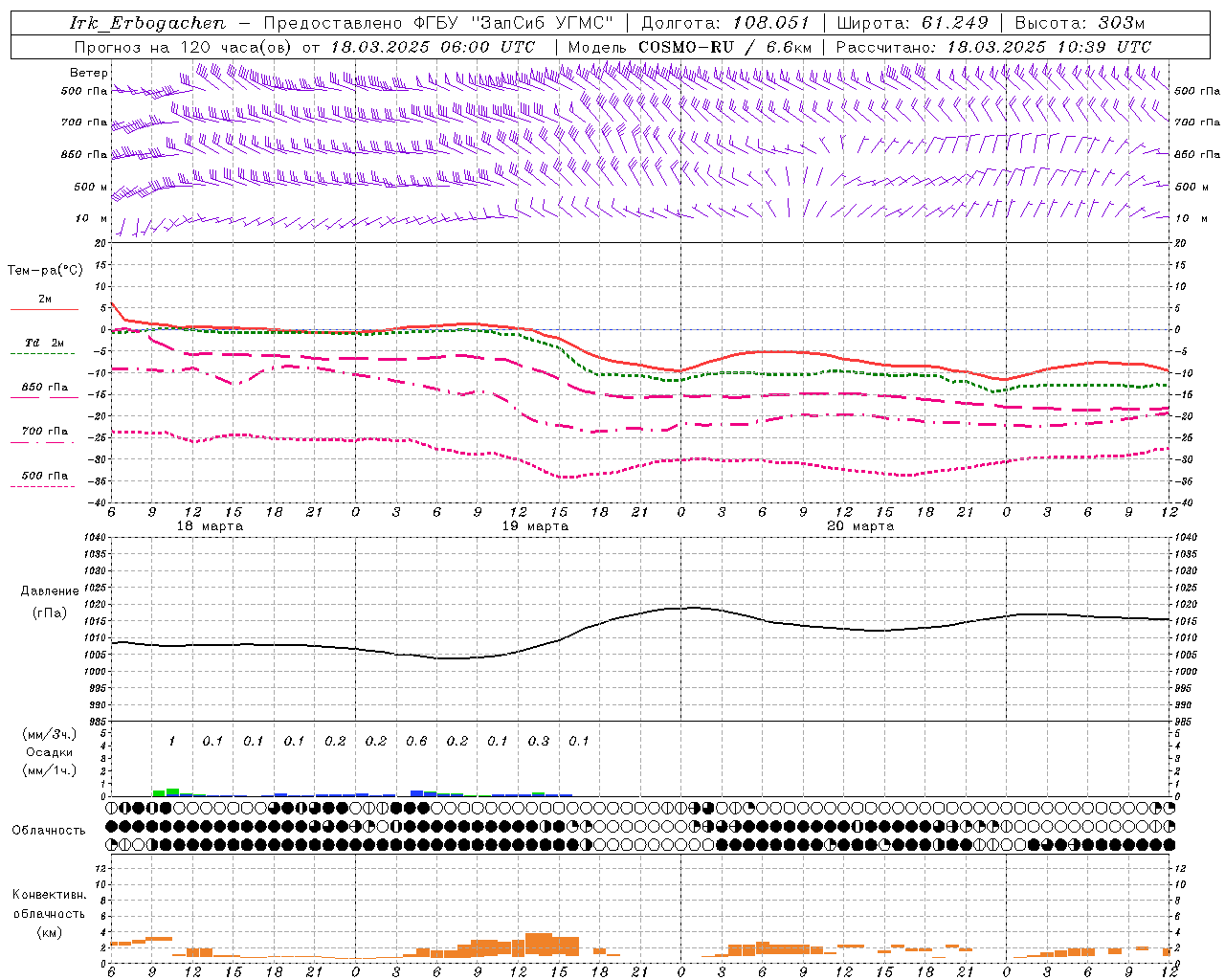This screenshot has height=980, width=1225.
Task: Select the latitude value 61.249
Action: pos(955,23)
